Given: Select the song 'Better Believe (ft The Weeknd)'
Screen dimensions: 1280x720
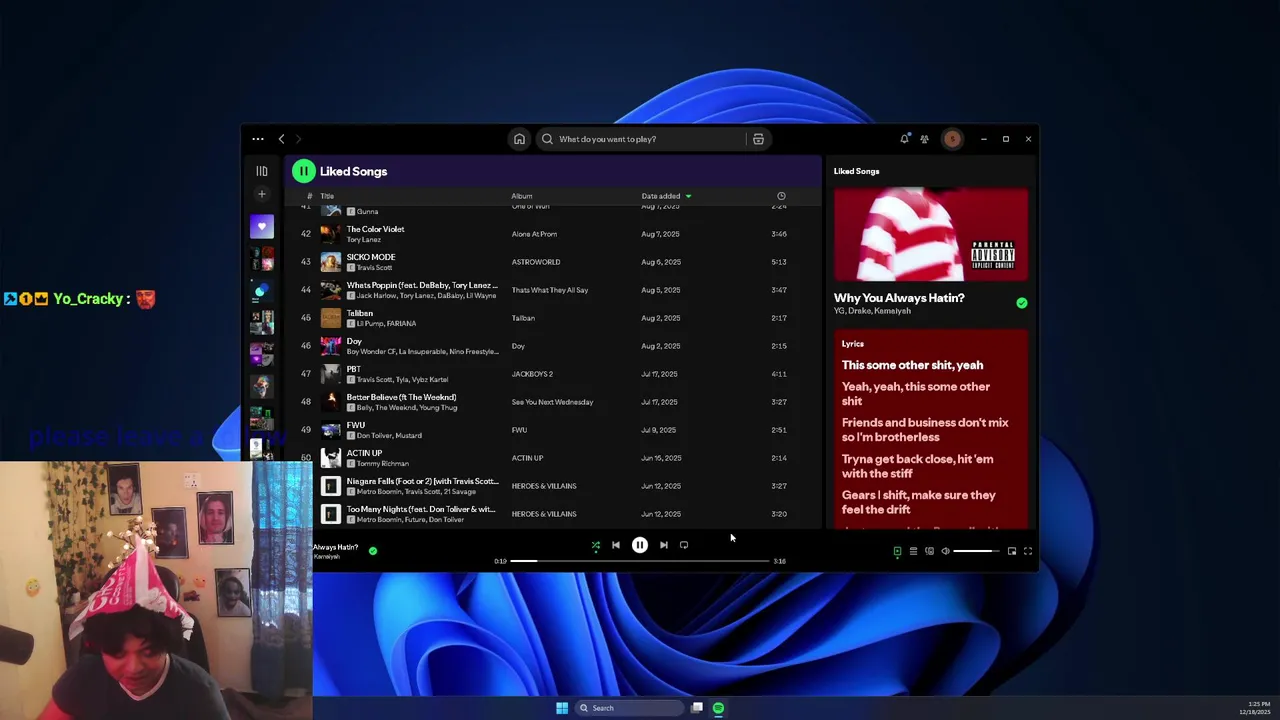Looking at the screenshot, I should [401, 397].
